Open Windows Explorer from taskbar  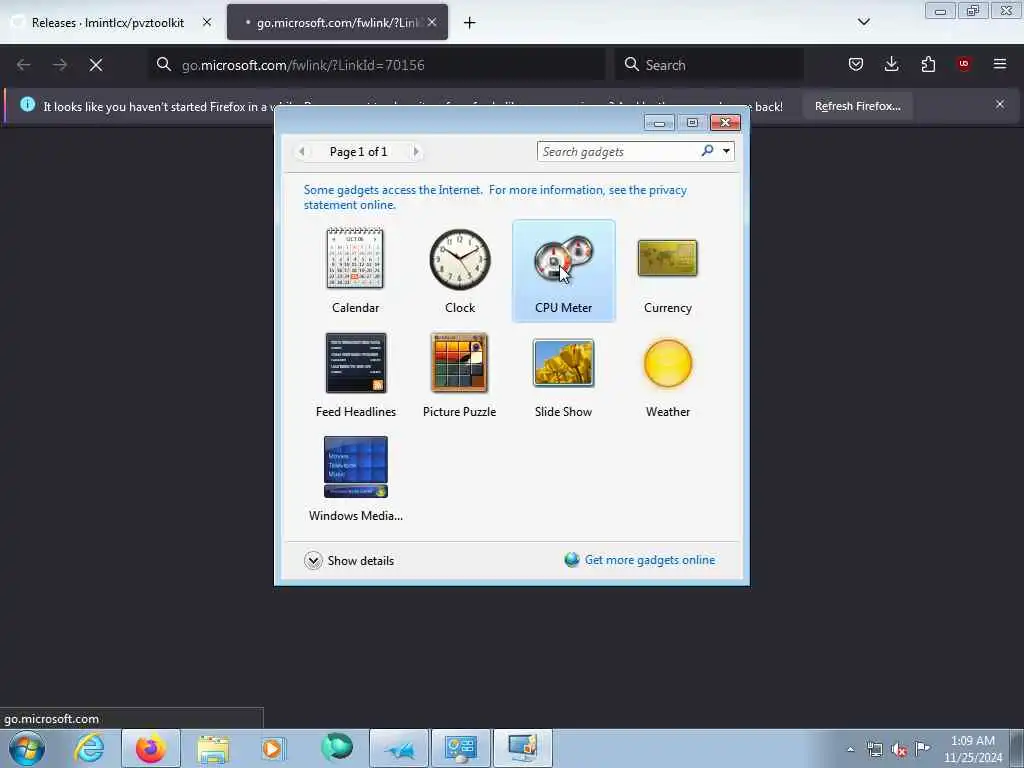pyautogui.click(x=213, y=749)
